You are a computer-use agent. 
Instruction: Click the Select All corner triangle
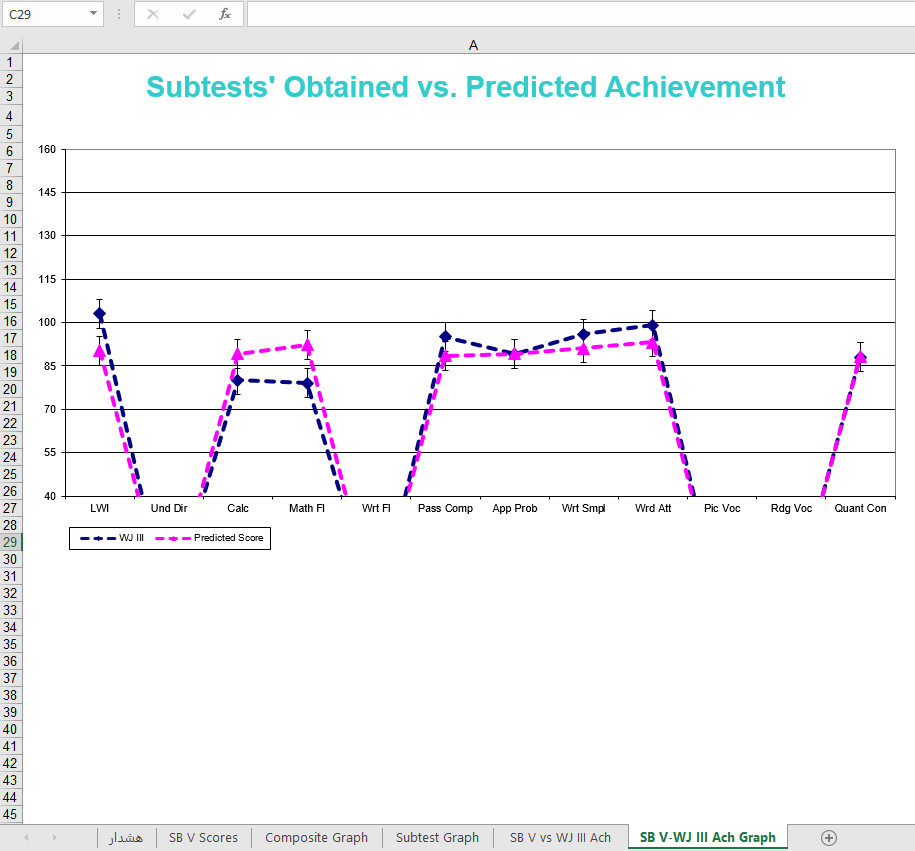point(11,45)
